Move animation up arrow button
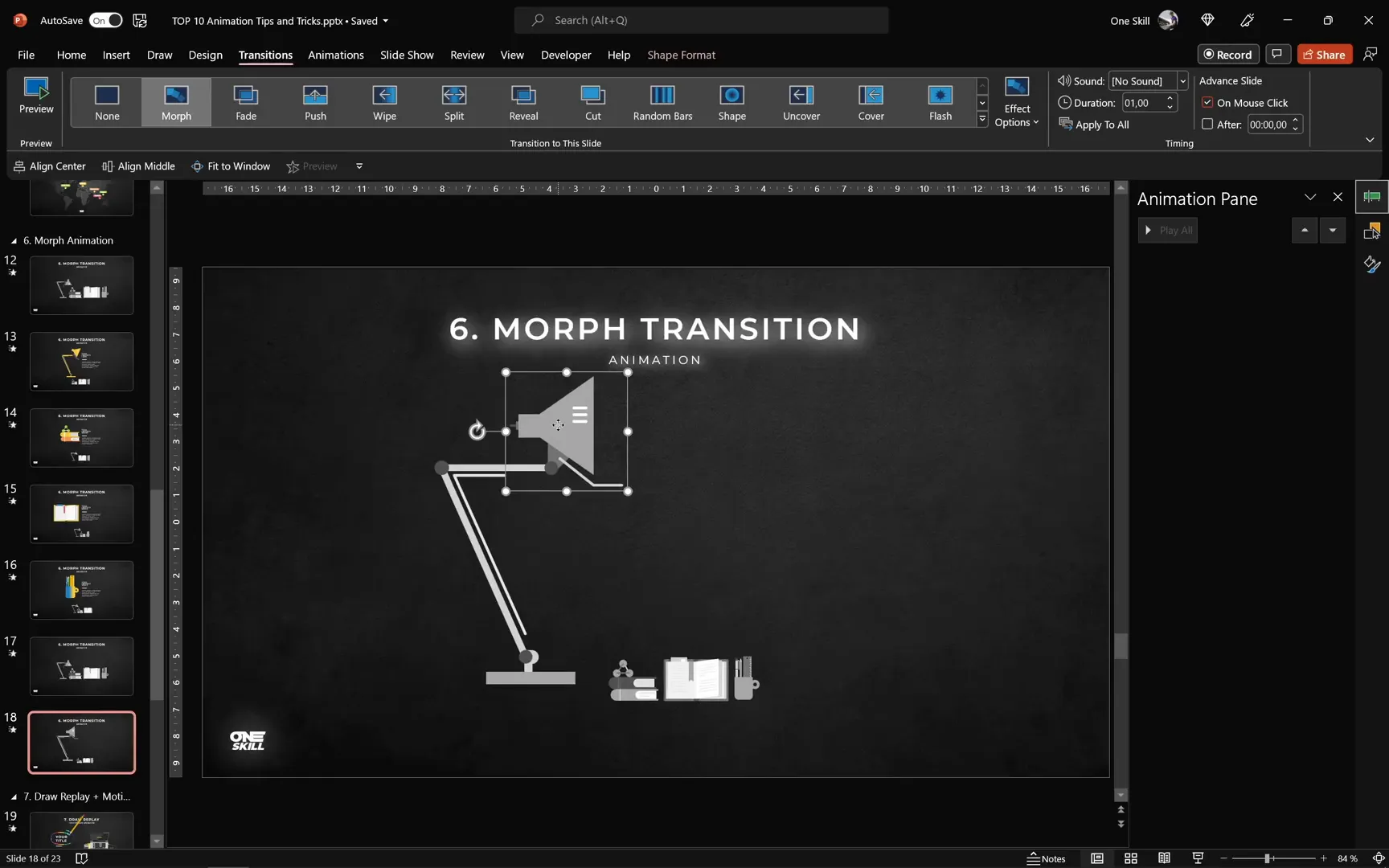 coord(1305,230)
